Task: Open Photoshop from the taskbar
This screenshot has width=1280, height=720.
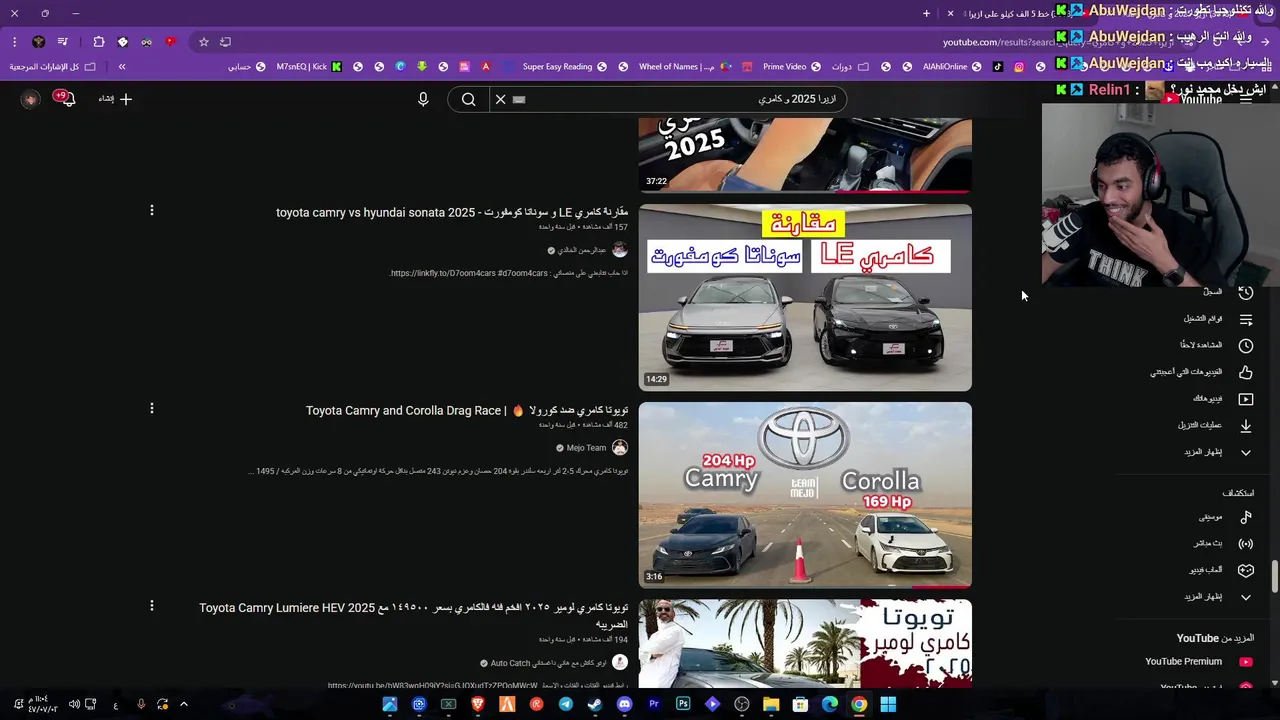Action: [683, 704]
